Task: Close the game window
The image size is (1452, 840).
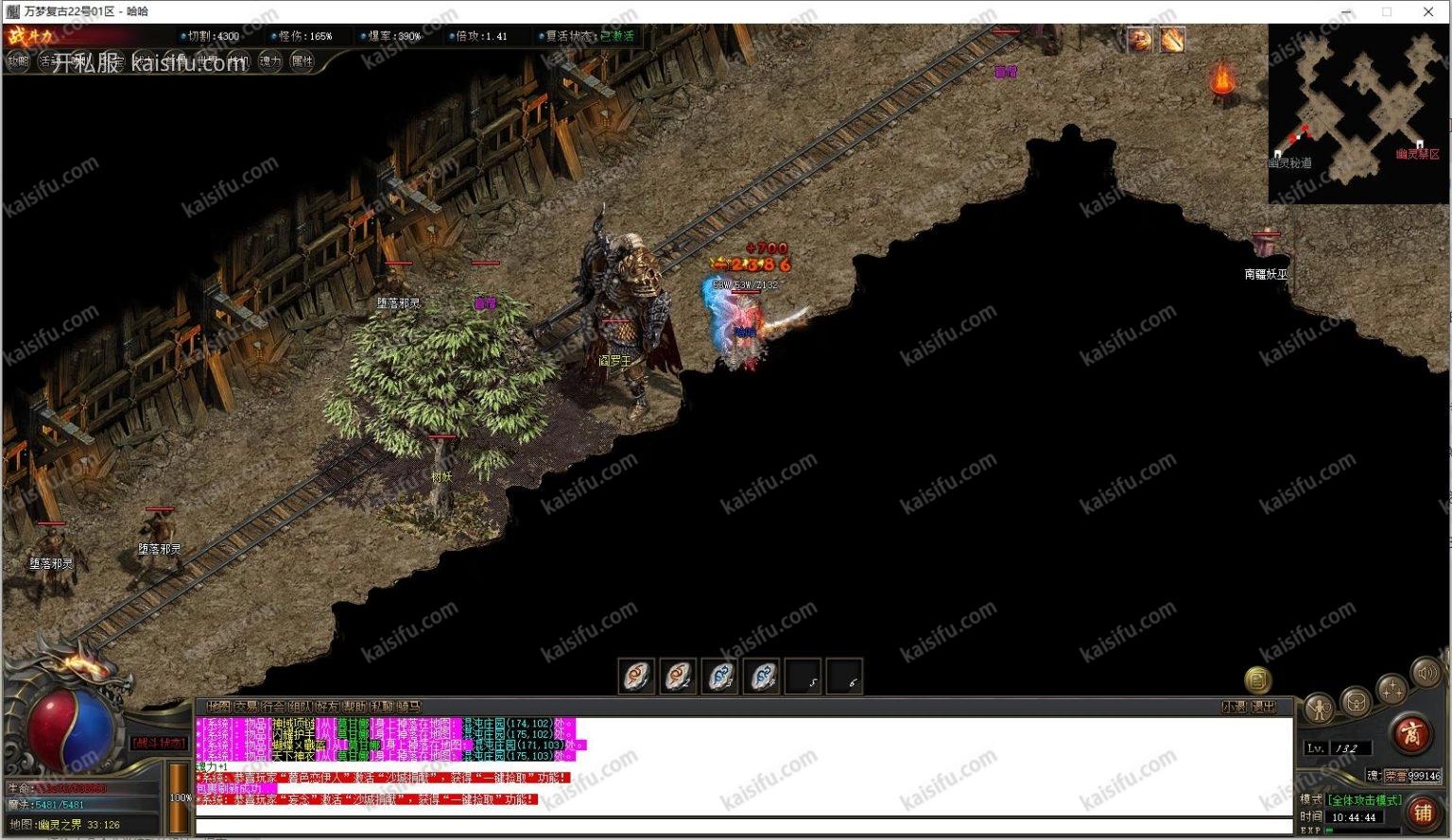Action: click(x=1428, y=11)
